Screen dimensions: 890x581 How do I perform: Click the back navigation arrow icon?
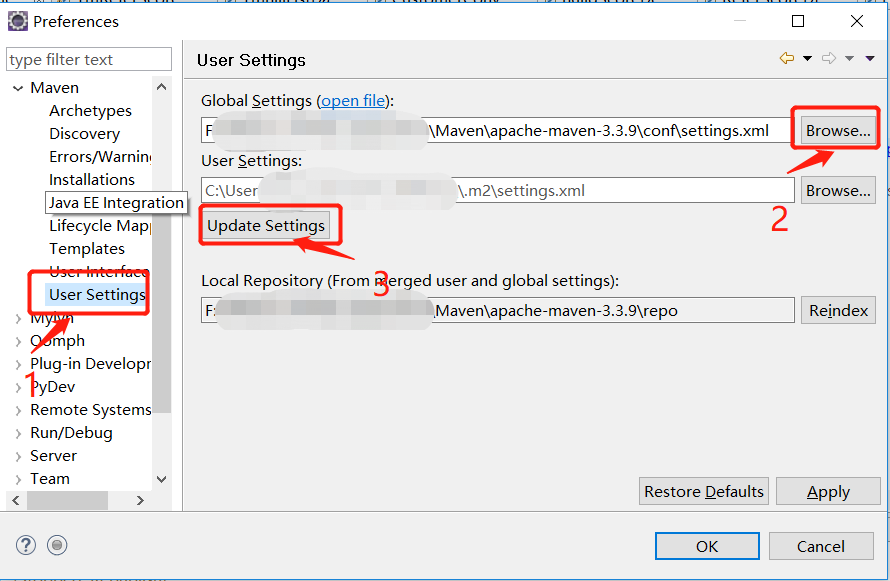(x=787, y=58)
